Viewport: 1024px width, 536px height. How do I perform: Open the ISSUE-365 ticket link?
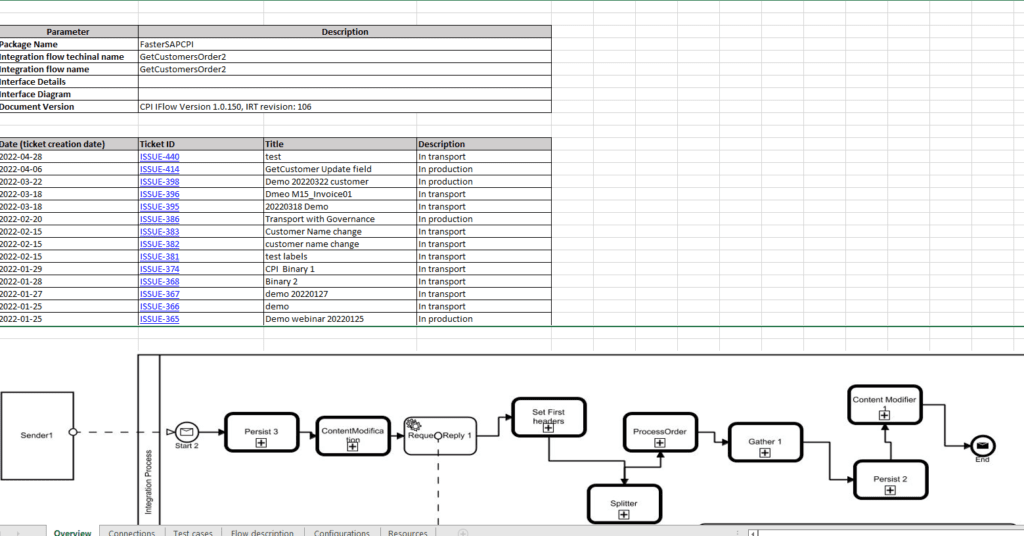(159, 319)
